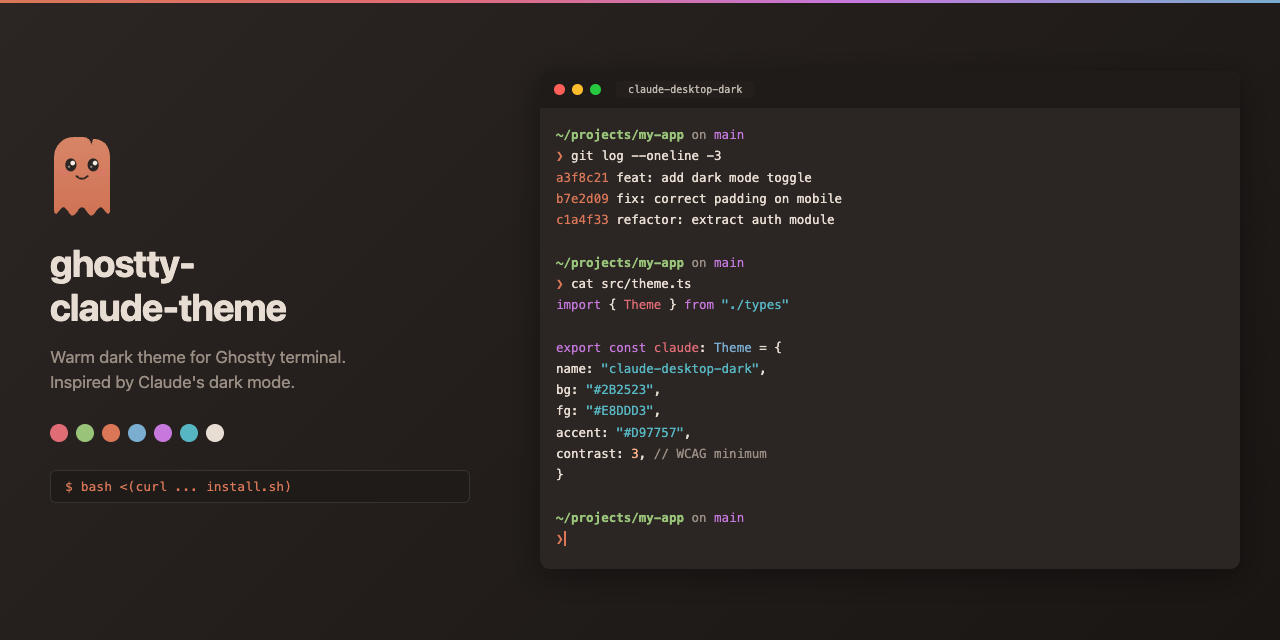
Task: Pick the orange palette swatch
Action: point(111,433)
